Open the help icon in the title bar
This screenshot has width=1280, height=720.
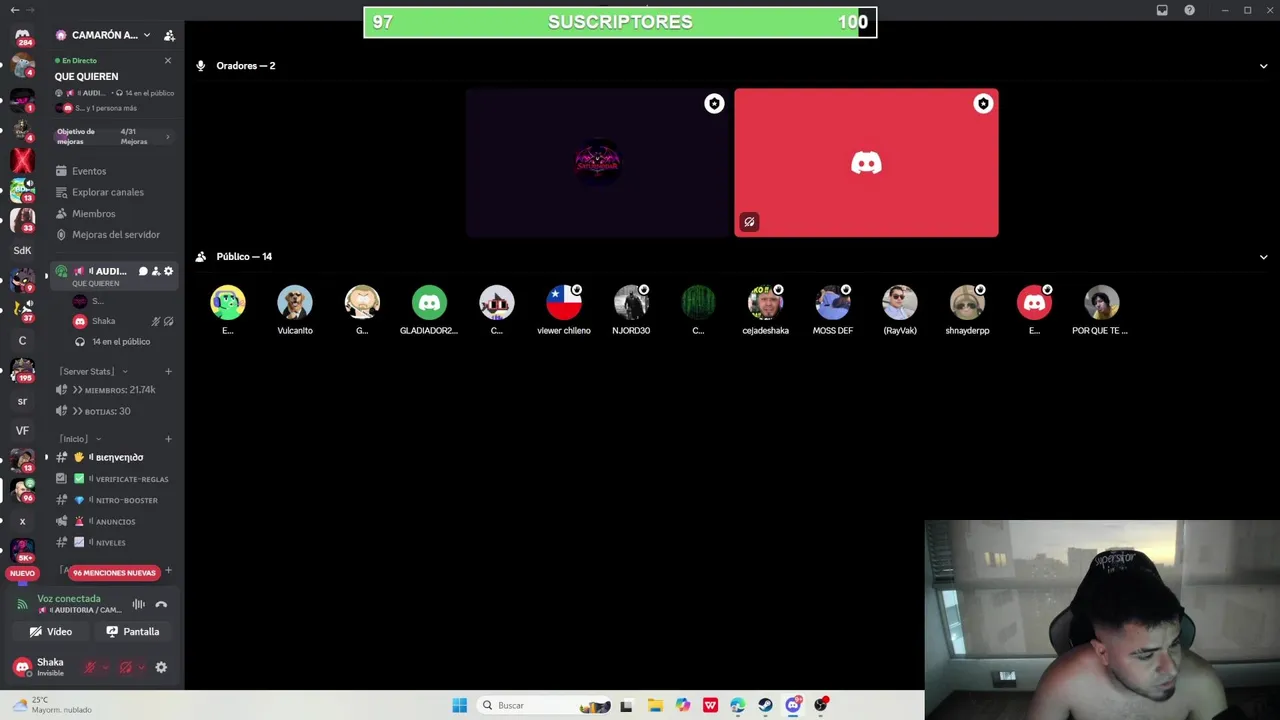pos(1189,10)
